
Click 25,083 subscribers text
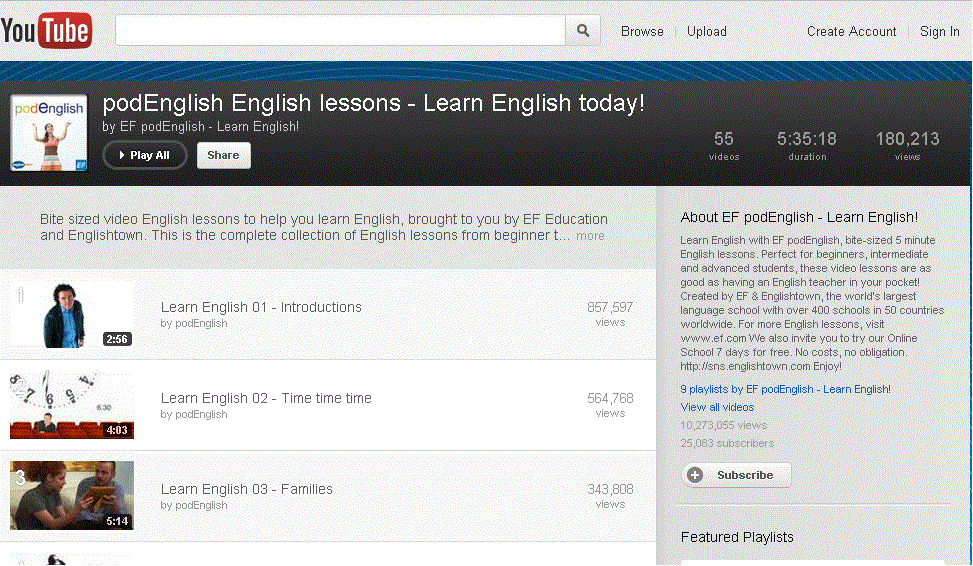(727, 443)
